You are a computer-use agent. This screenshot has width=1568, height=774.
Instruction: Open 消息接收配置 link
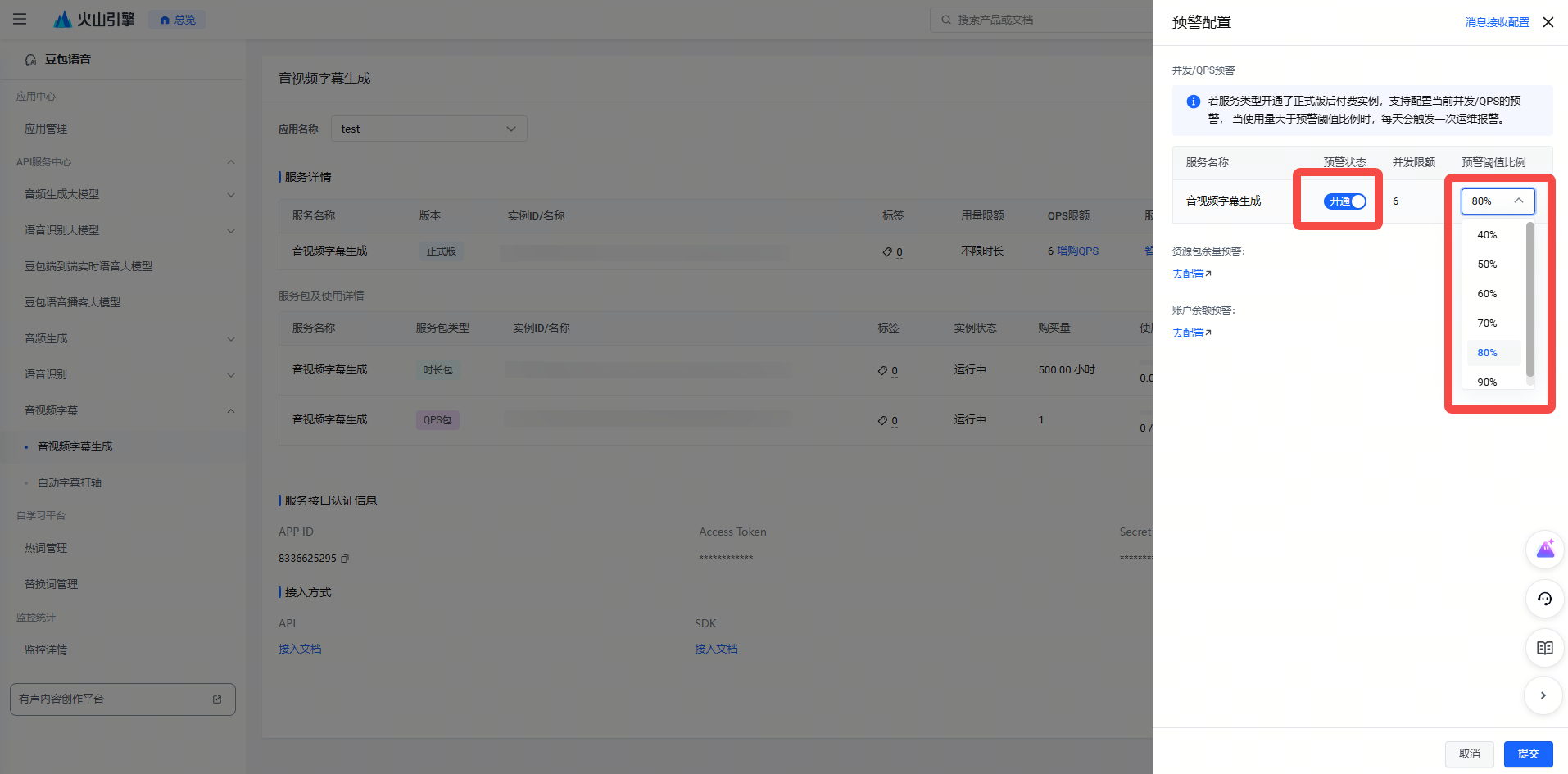(1497, 23)
